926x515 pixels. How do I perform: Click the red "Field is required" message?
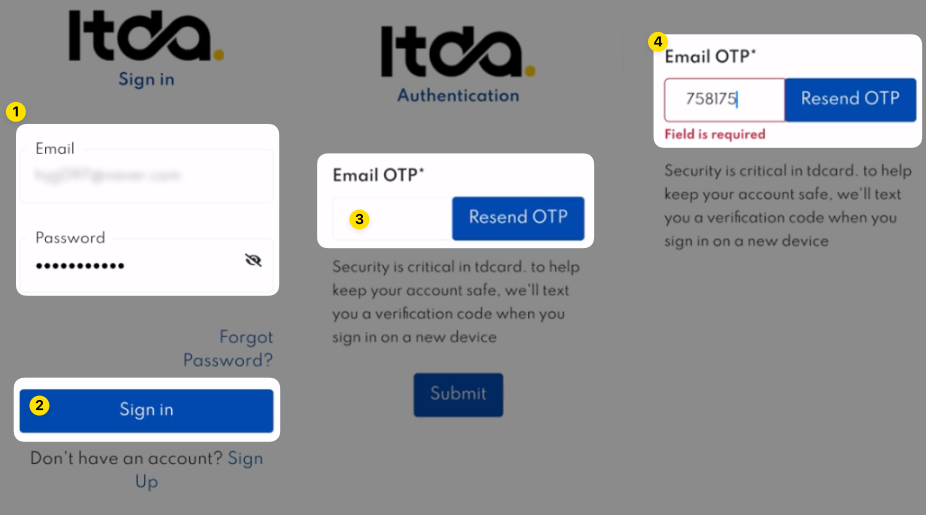click(x=715, y=134)
